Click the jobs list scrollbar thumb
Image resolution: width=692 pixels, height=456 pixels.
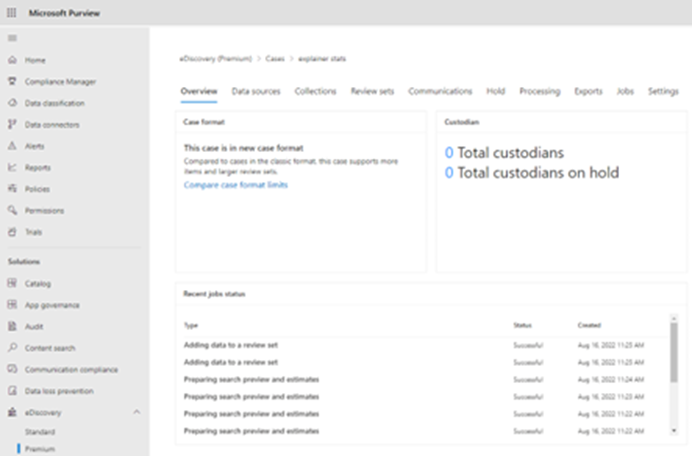pyautogui.click(x=674, y=352)
